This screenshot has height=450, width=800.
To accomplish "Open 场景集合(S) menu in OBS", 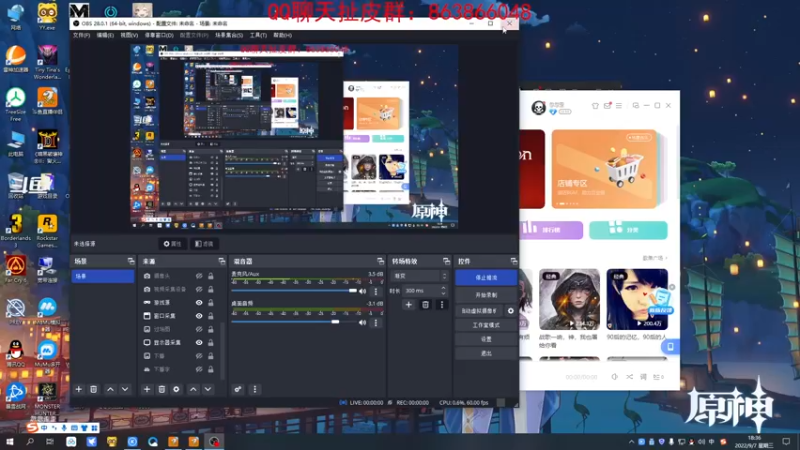I will [x=229, y=35].
